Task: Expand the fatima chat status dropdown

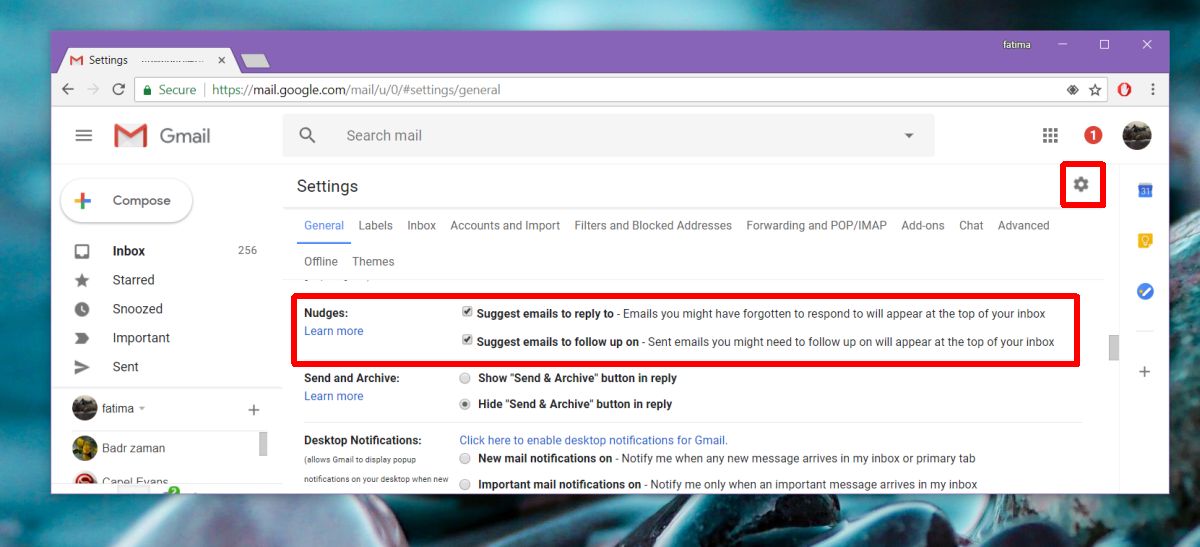Action: tap(142, 409)
